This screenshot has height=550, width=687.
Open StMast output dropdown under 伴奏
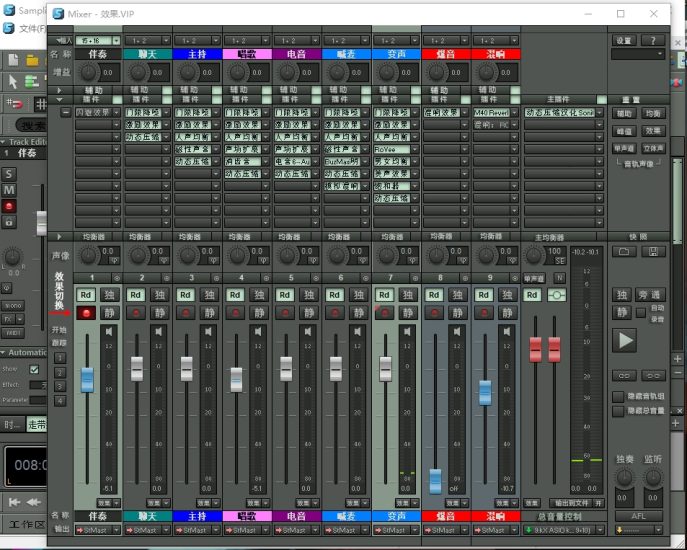point(116,530)
